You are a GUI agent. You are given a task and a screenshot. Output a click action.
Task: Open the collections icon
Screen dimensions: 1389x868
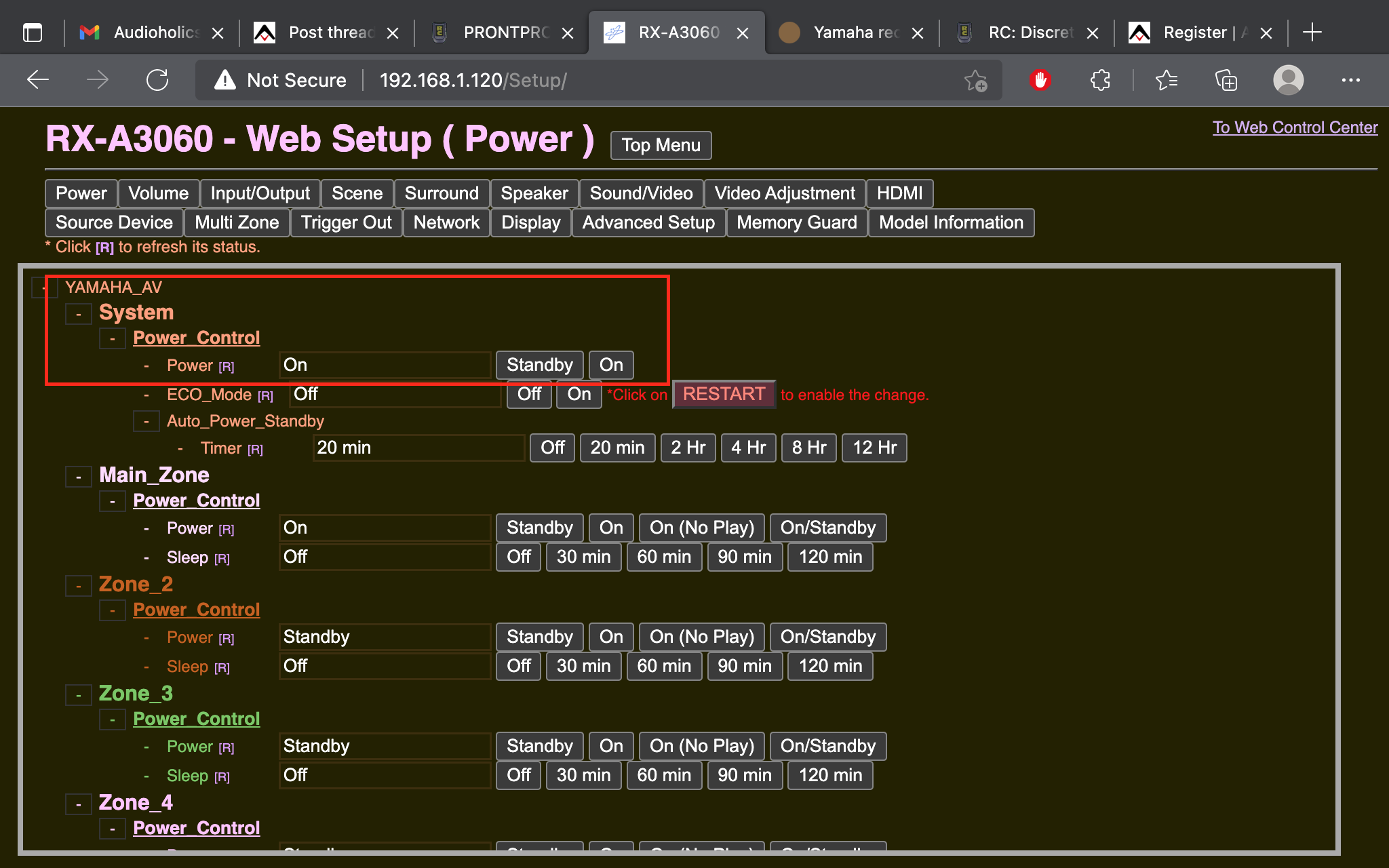click(1226, 80)
